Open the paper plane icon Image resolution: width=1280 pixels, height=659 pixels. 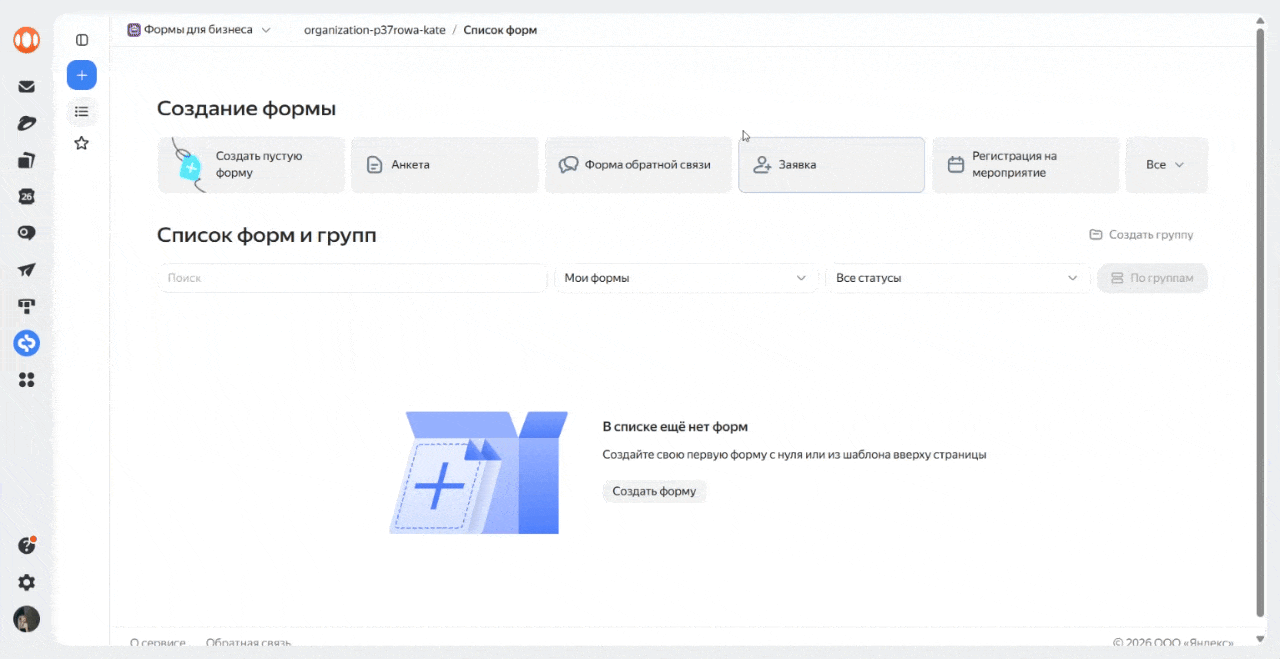pos(26,270)
